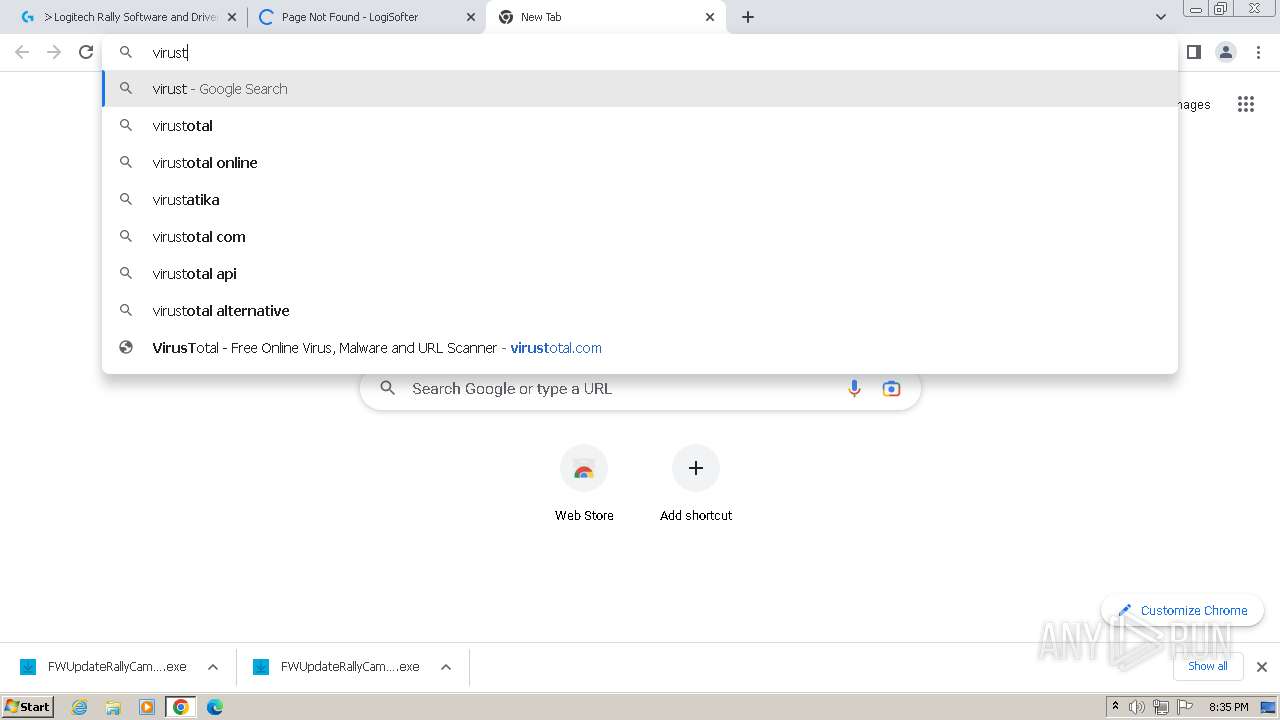
Task: Close the Logitech Rally Software tab
Action: click(232, 17)
